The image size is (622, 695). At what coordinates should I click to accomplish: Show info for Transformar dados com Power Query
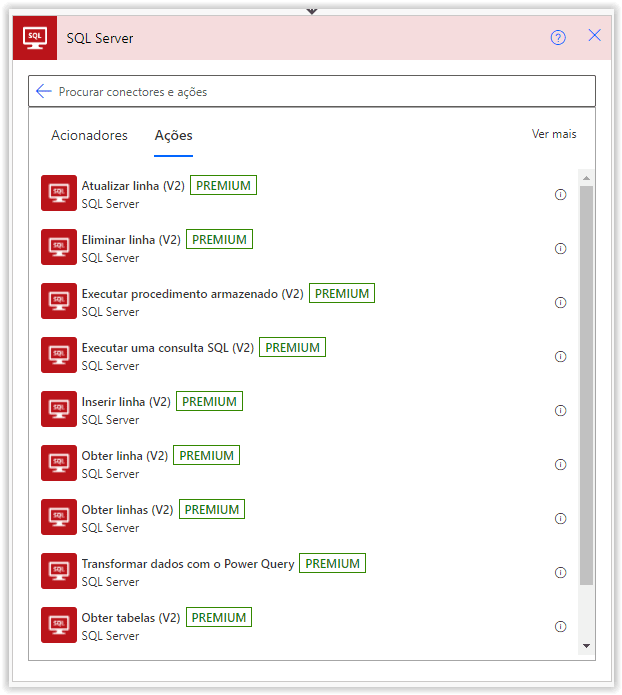click(x=560, y=573)
